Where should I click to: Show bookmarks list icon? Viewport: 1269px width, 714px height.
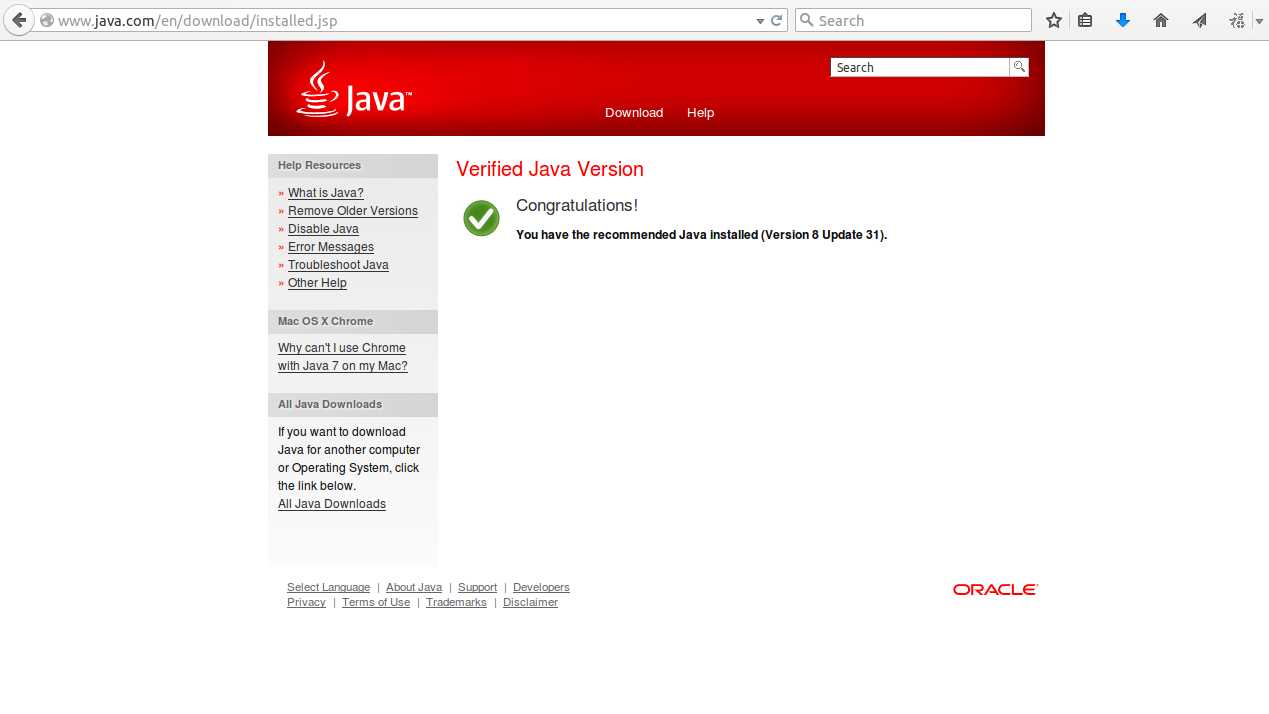[x=1085, y=20]
